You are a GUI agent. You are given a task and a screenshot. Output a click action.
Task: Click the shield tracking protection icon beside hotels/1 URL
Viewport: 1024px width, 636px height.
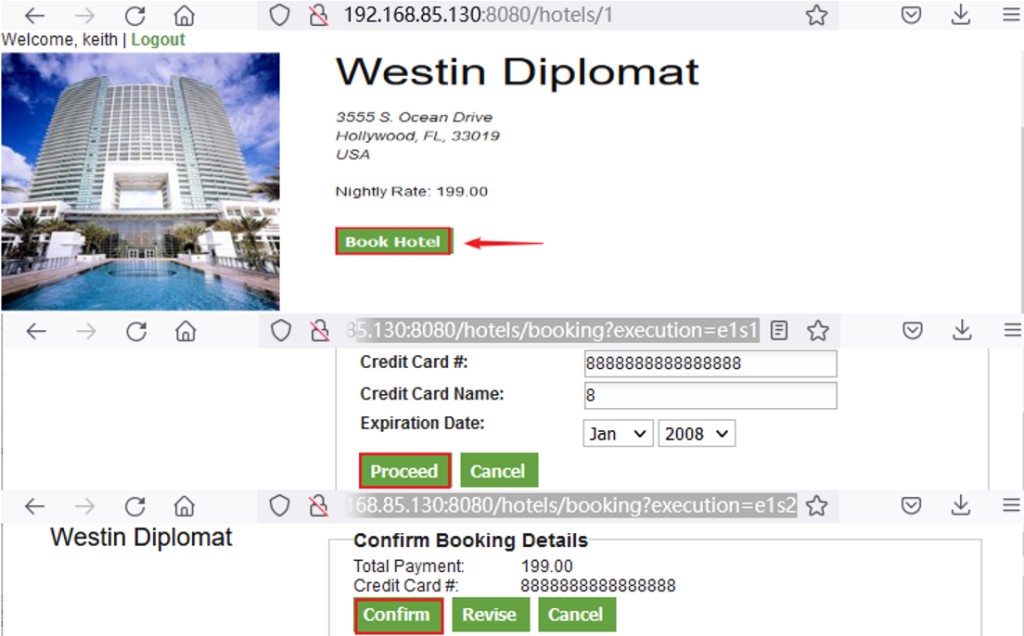pyautogui.click(x=280, y=15)
